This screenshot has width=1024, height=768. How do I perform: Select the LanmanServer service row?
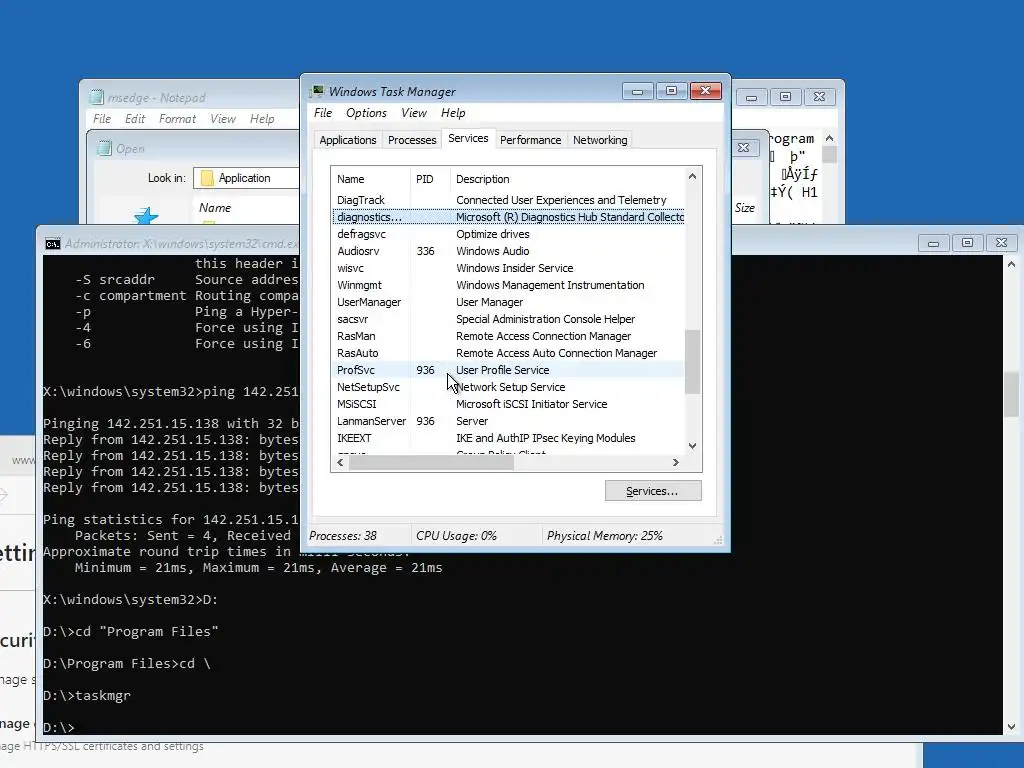tap(508, 421)
